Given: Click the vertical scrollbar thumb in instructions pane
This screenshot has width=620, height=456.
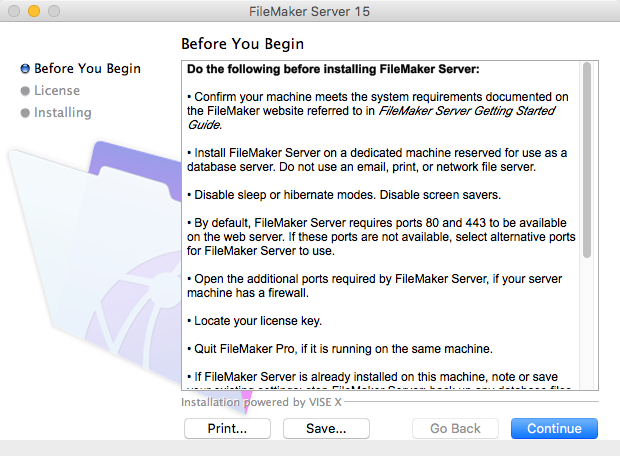Looking at the screenshot, I should [587, 160].
